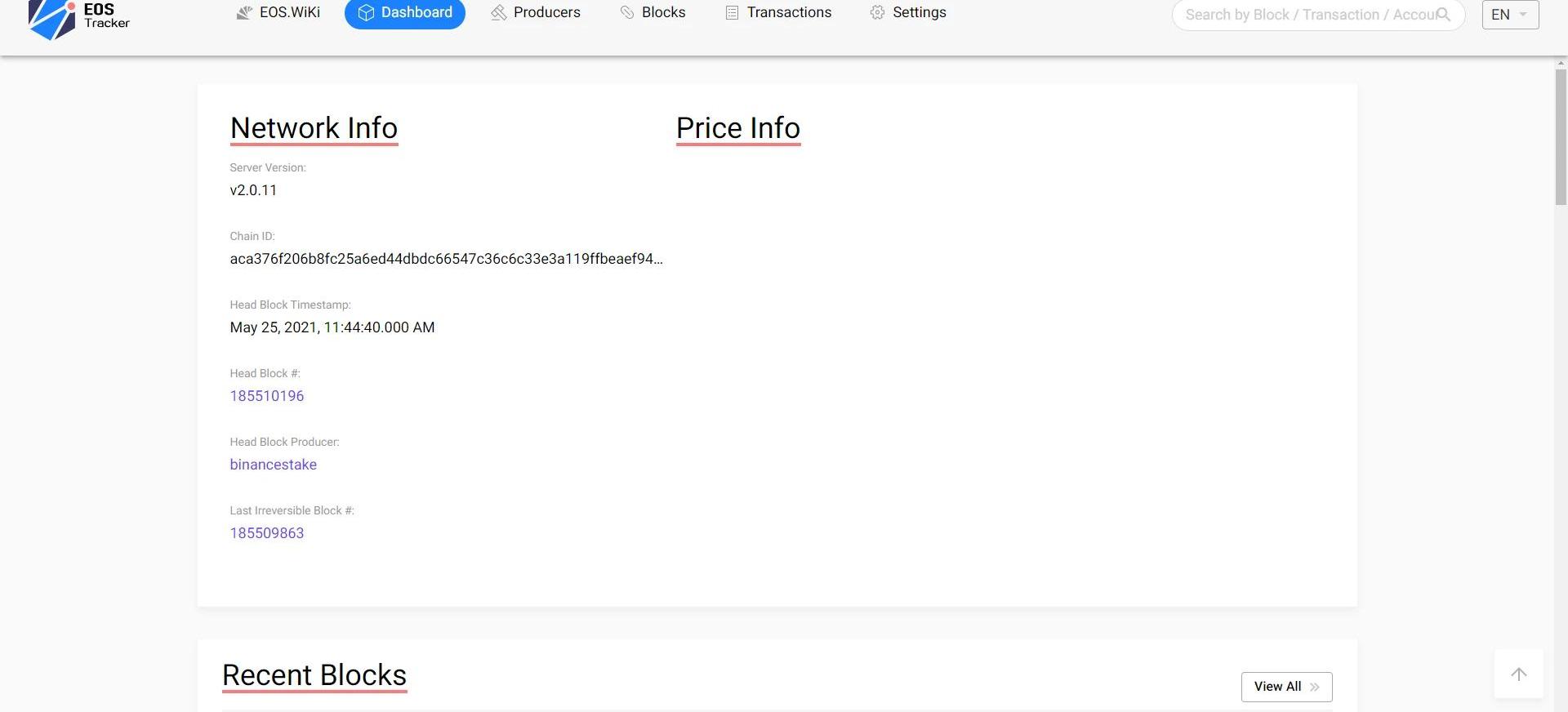Click the cube icon on Dashboard
Screen dimensions: 1568x712
tap(366, 13)
